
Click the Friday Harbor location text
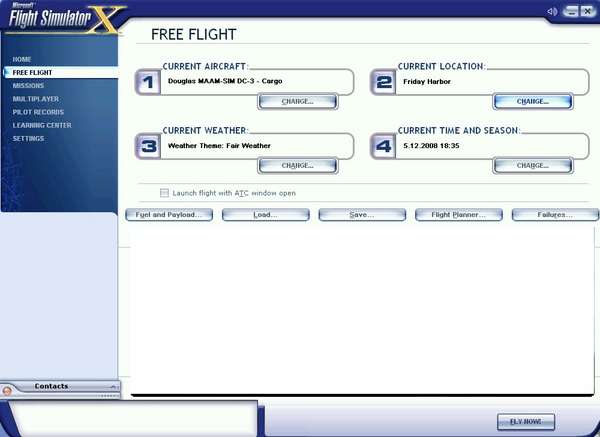(x=427, y=82)
